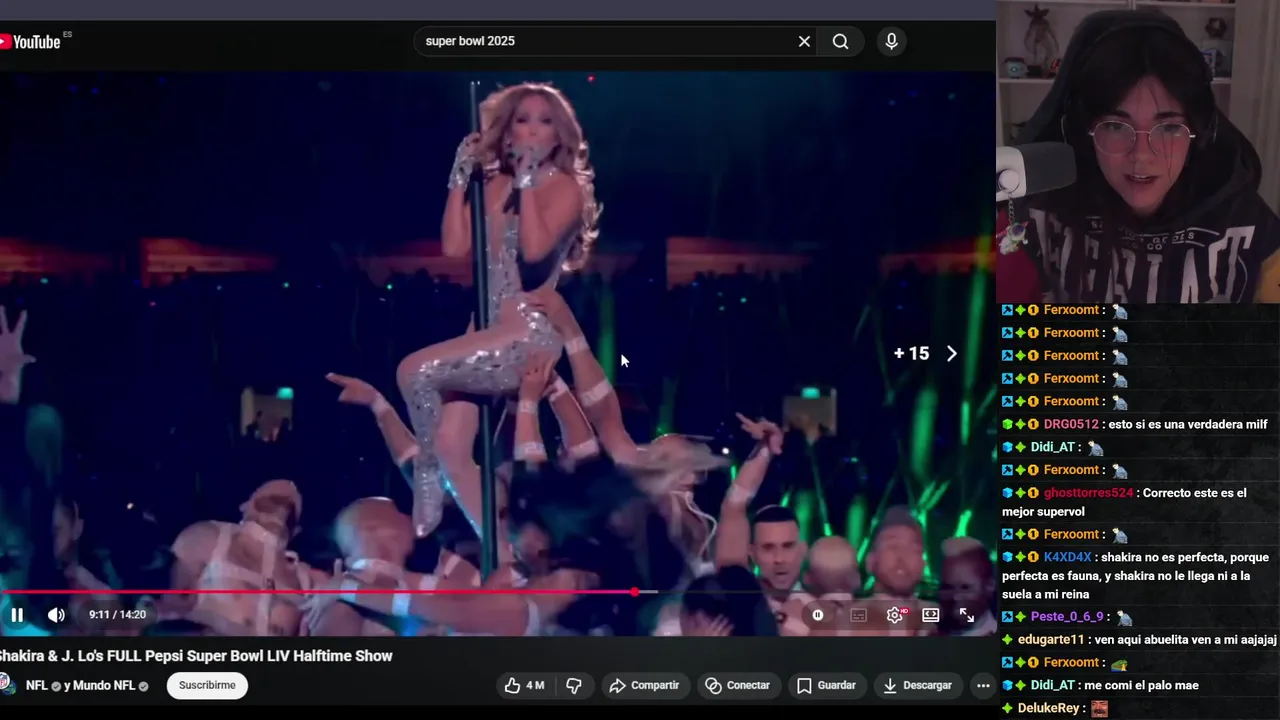Switch to theater mode view

pos(931,615)
